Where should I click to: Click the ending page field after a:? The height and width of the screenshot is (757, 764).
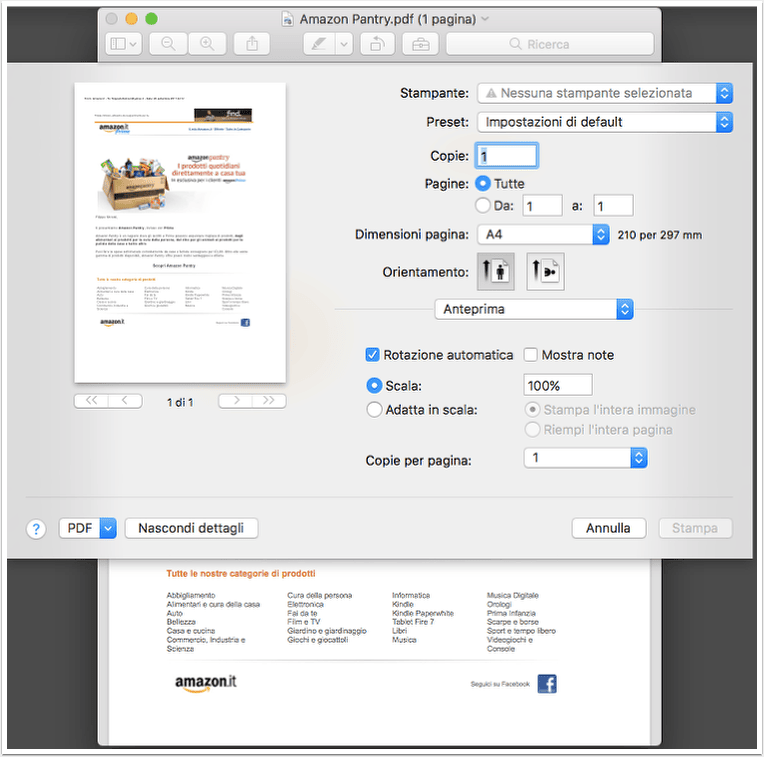(x=613, y=206)
